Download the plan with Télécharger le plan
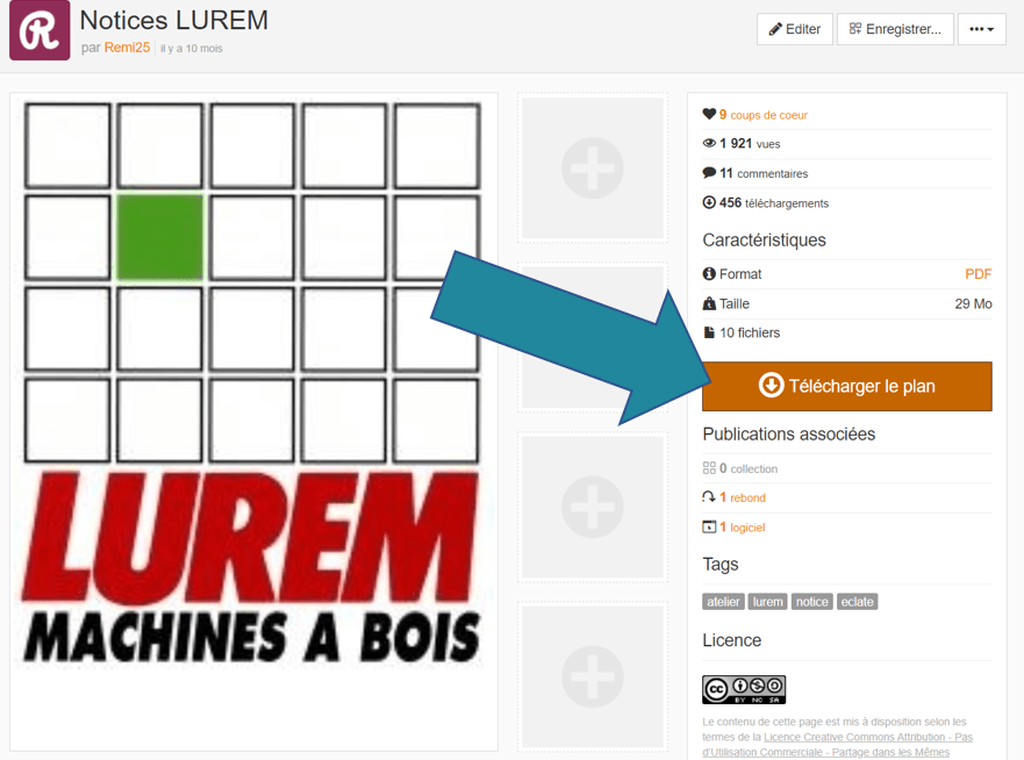 [x=847, y=387]
